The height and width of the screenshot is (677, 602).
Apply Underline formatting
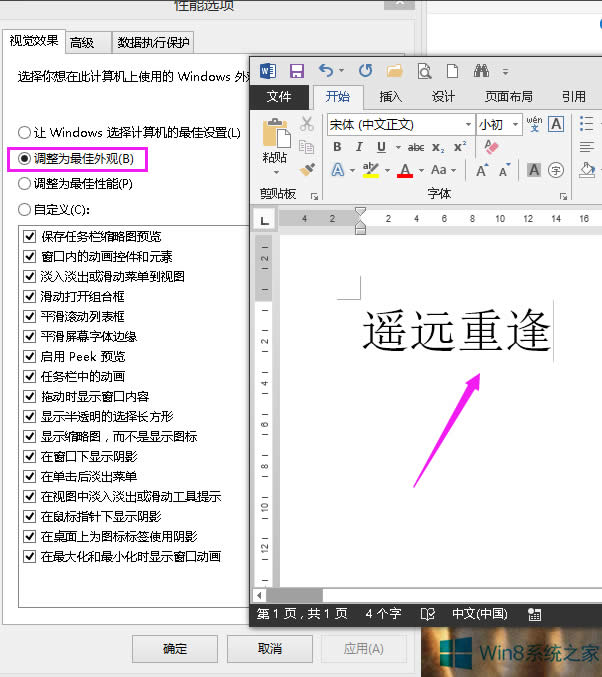pos(381,148)
